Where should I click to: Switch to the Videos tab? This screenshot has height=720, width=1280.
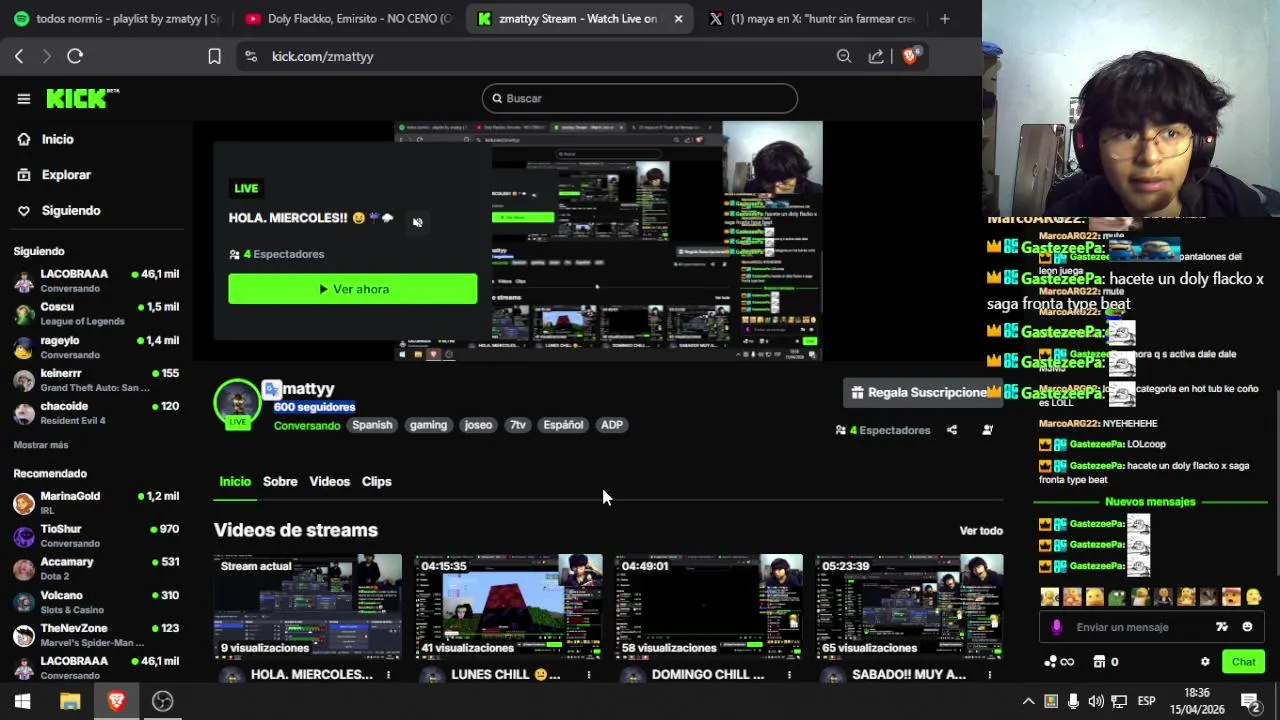tap(329, 482)
